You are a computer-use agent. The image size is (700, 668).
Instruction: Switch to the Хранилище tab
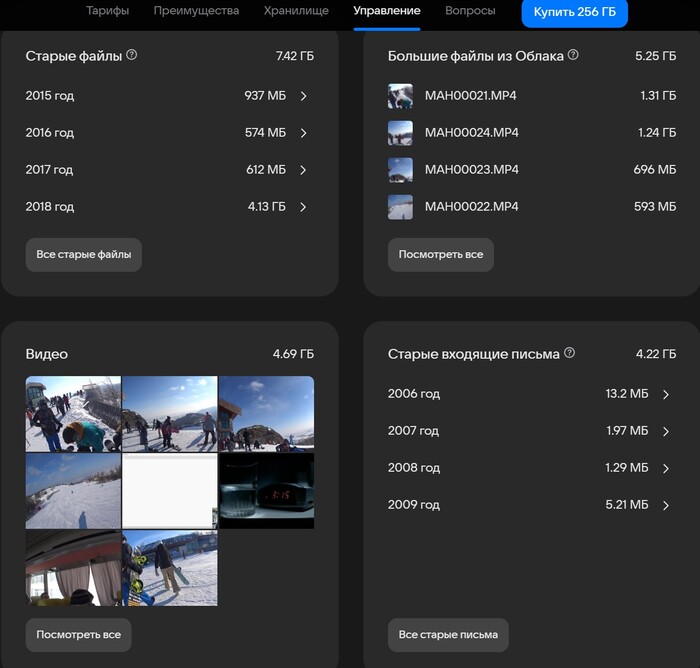point(296,11)
